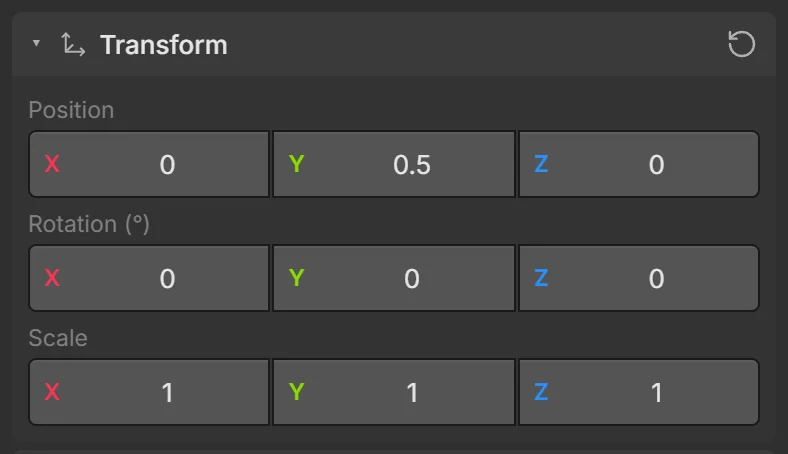
Task: Click the blue Z label in Position
Action: click(x=541, y=164)
